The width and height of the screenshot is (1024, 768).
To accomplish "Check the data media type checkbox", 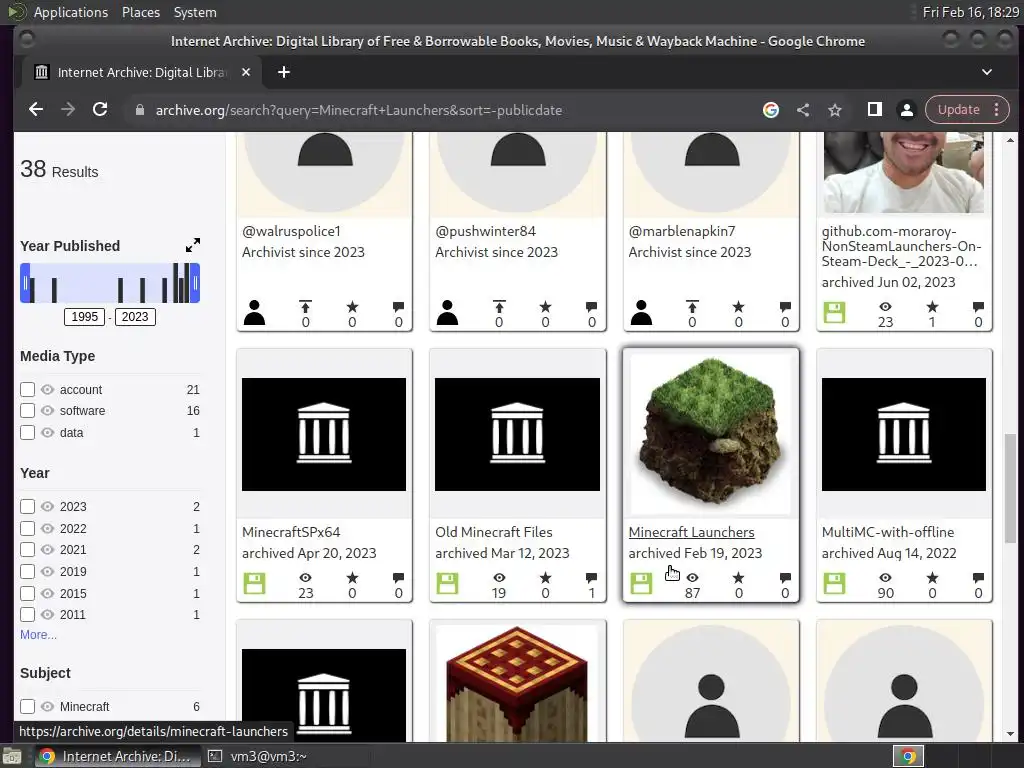I will (27, 433).
